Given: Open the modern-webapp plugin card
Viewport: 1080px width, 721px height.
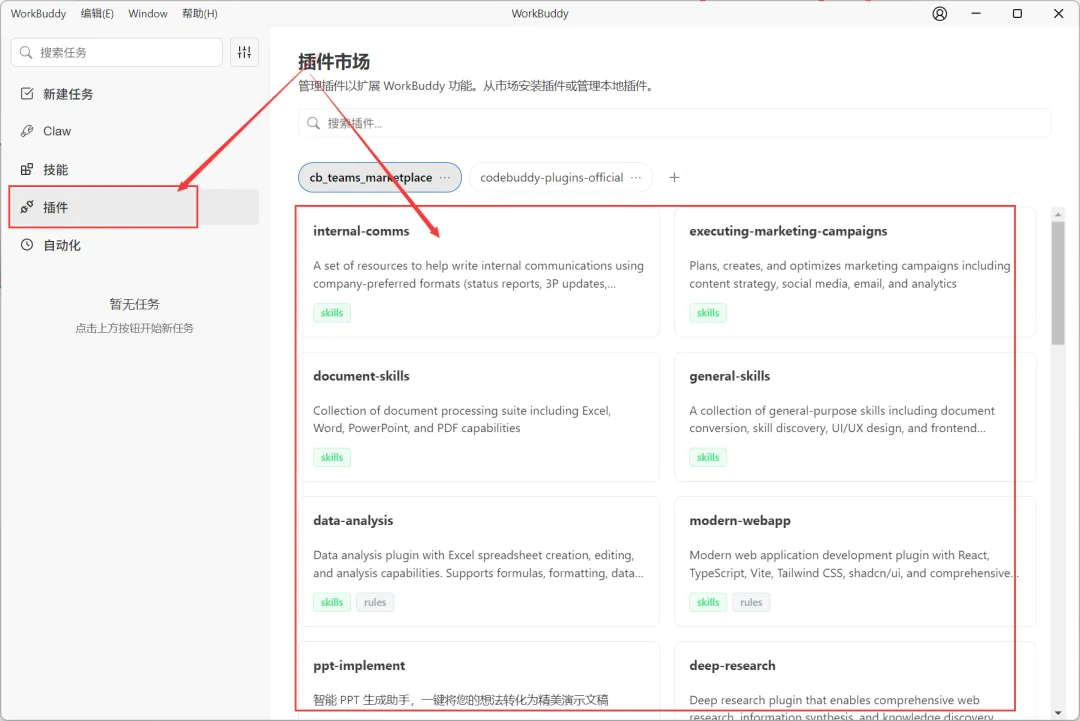Looking at the screenshot, I should [855, 561].
